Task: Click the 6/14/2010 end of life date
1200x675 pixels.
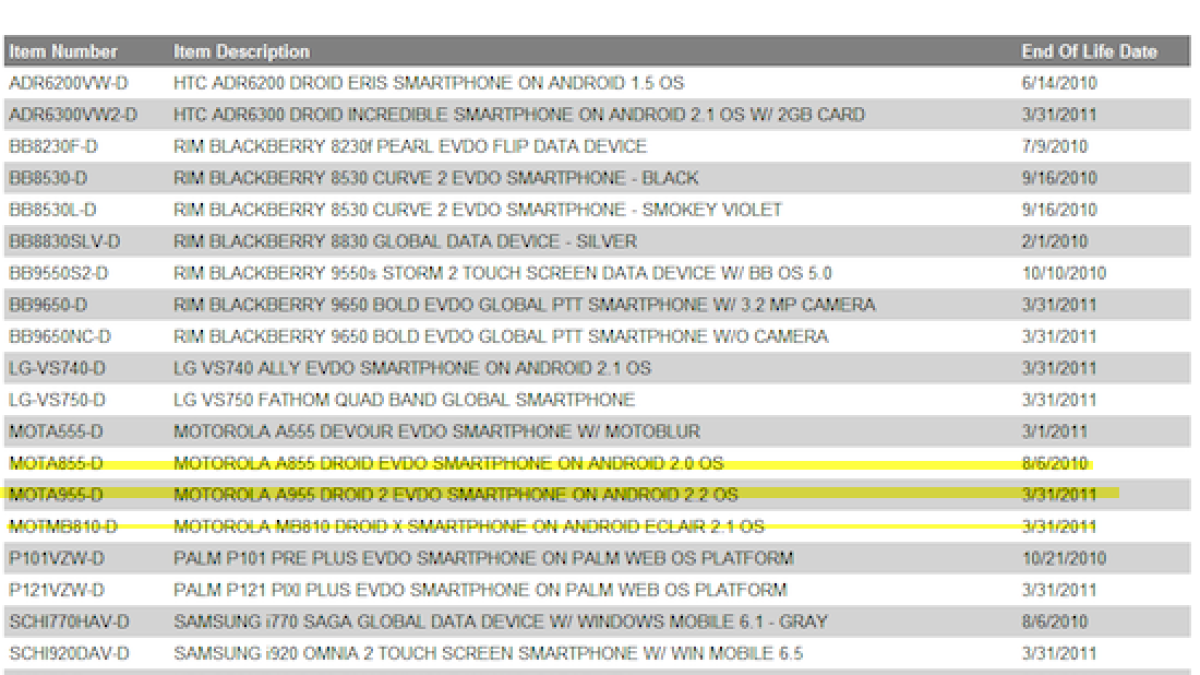Action: [x=1059, y=83]
